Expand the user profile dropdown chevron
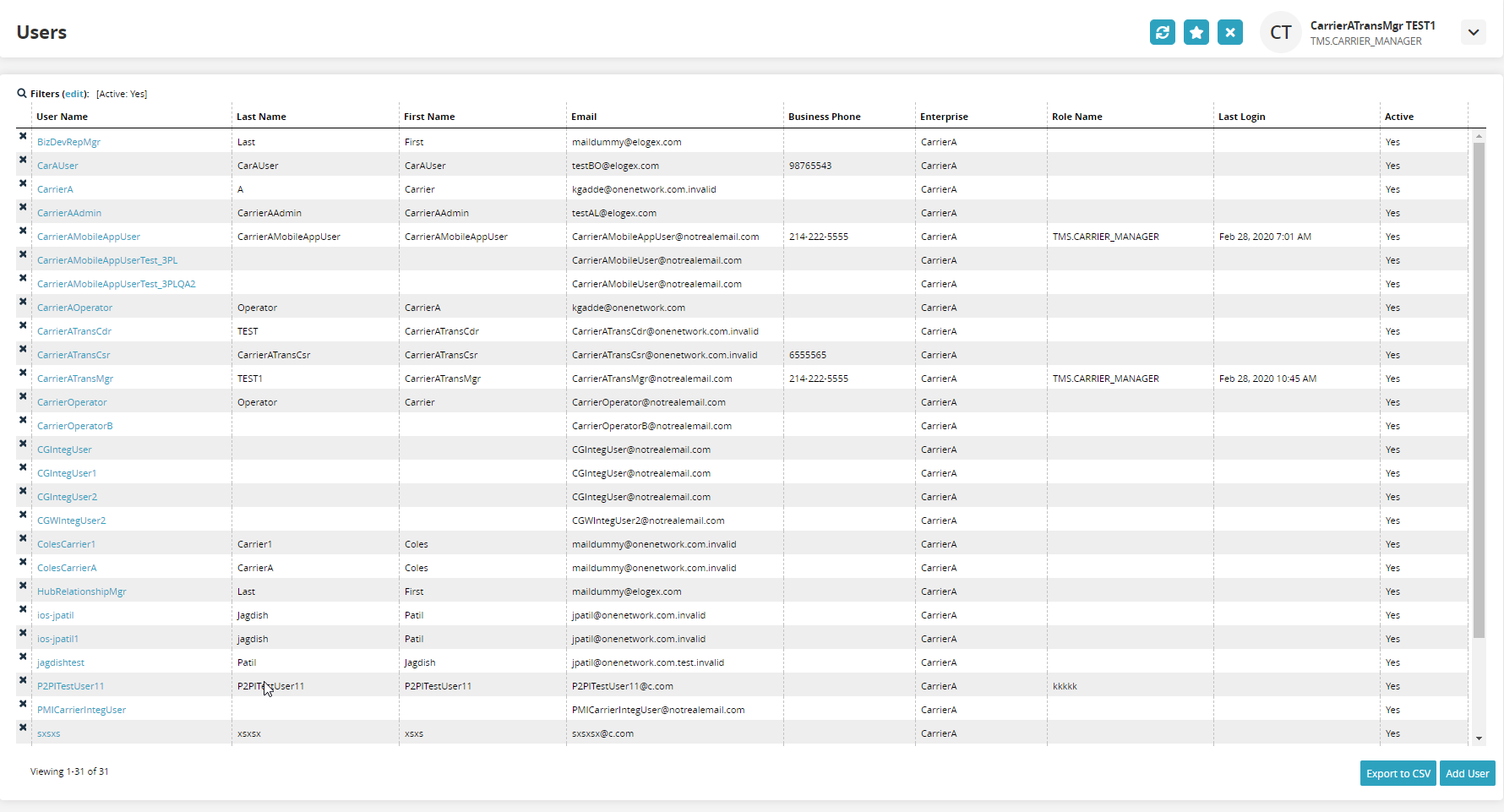Image resolution: width=1504 pixels, height=812 pixels. tap(1474, 32)
